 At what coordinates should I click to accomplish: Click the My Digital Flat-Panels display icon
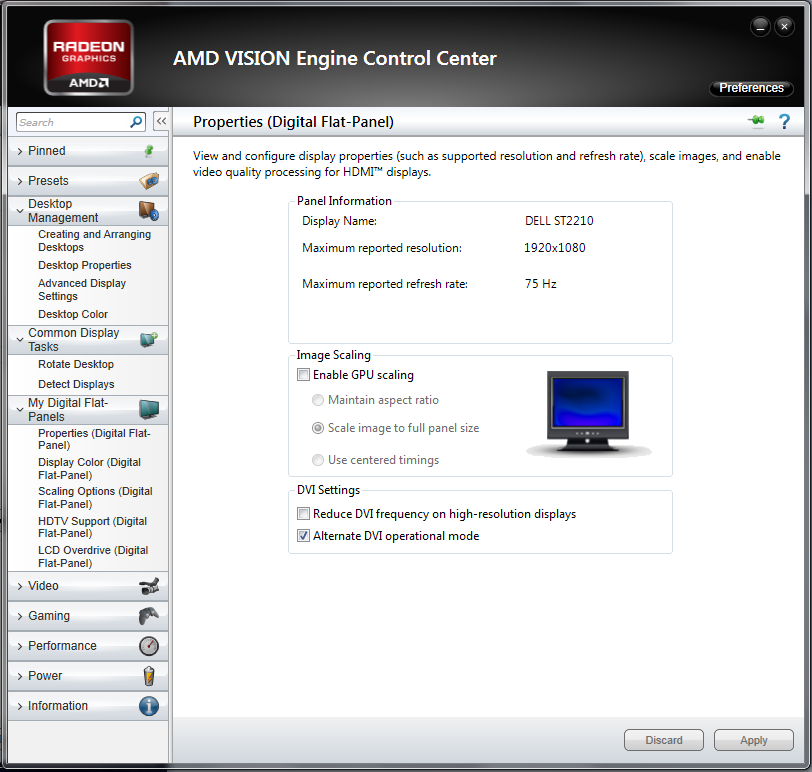click(149, 409)
